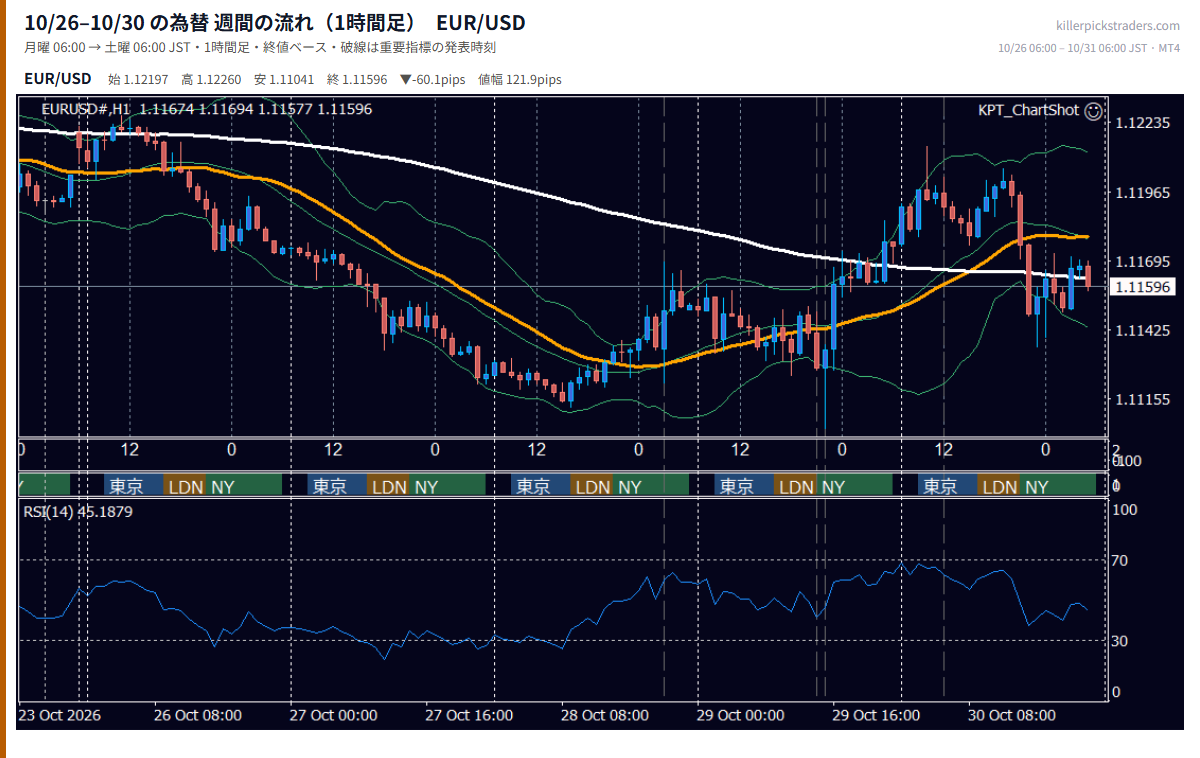Click the 1.11965 price axis label
Viewport: 1200px width, 758px height.
pyautogui.click(x=1142, y=192)
